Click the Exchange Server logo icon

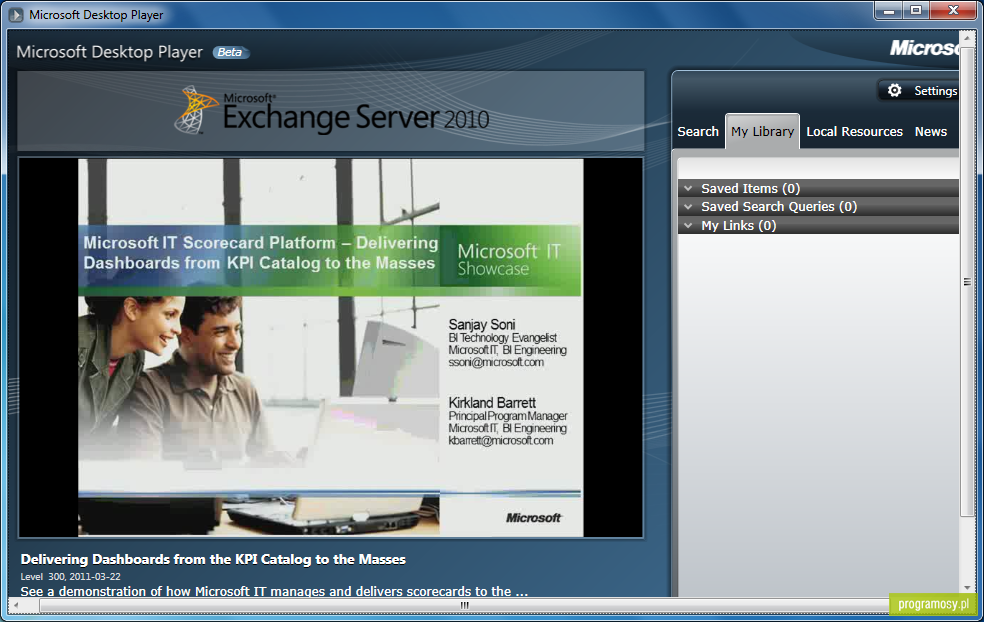tap(195, 110)
